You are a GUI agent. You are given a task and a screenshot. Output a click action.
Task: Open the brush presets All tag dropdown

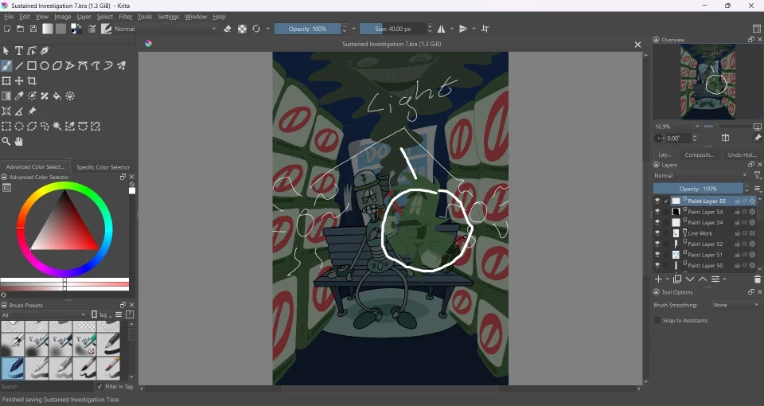click(x=44, y=315)
